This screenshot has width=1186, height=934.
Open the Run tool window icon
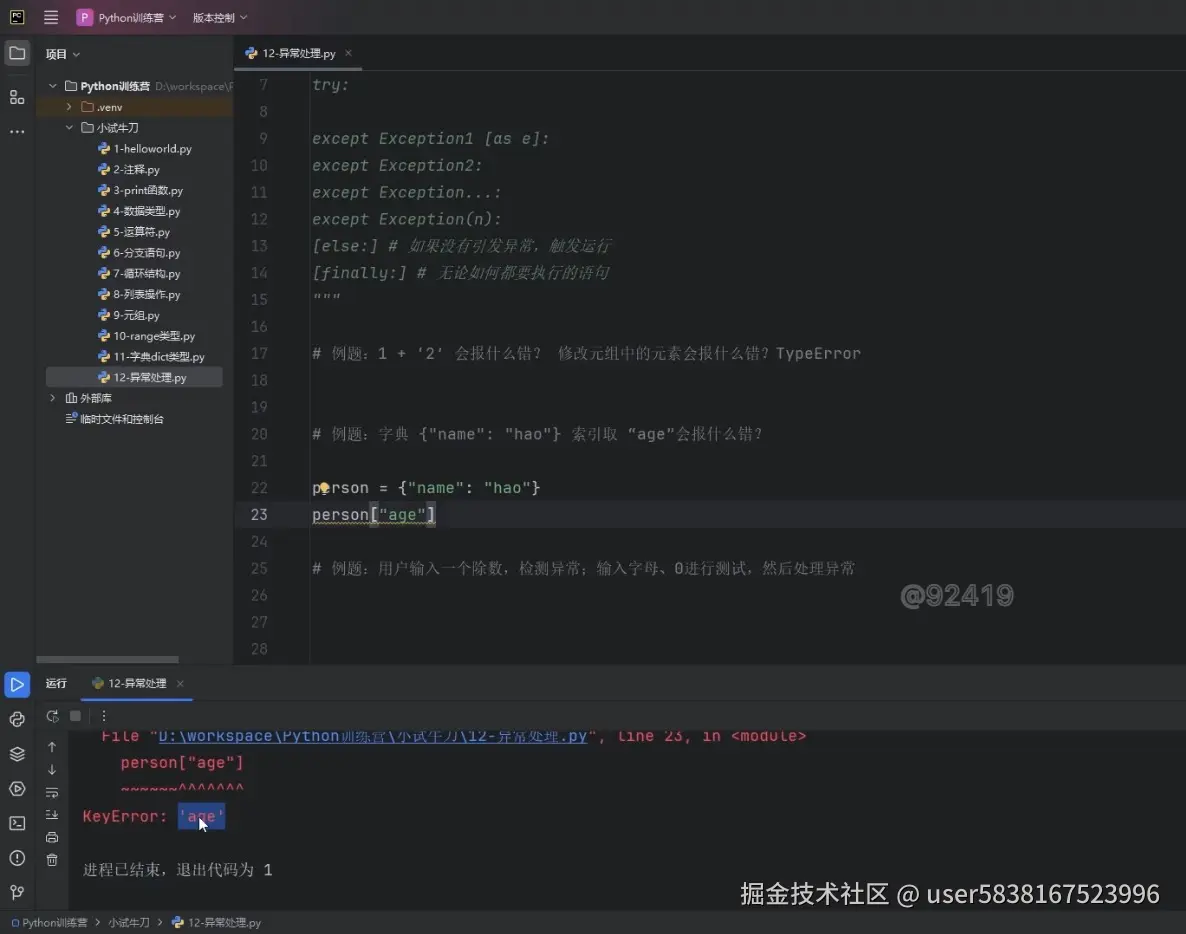17,684
